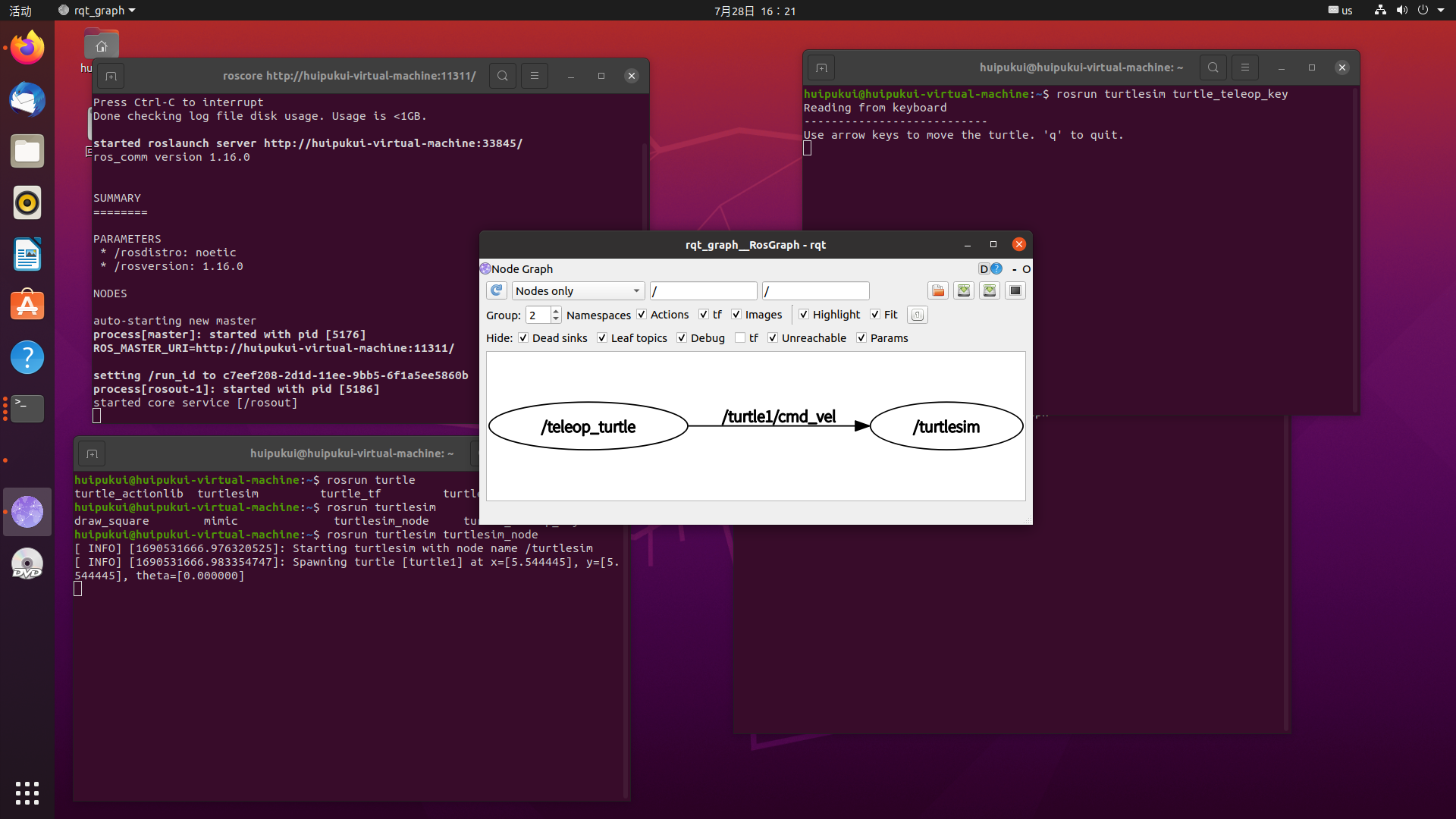This screenshot has height=819, width=1456.
Task: Open hamburger menu of roscore terminal
Action: pyautogui.click(x=535, y=76)
